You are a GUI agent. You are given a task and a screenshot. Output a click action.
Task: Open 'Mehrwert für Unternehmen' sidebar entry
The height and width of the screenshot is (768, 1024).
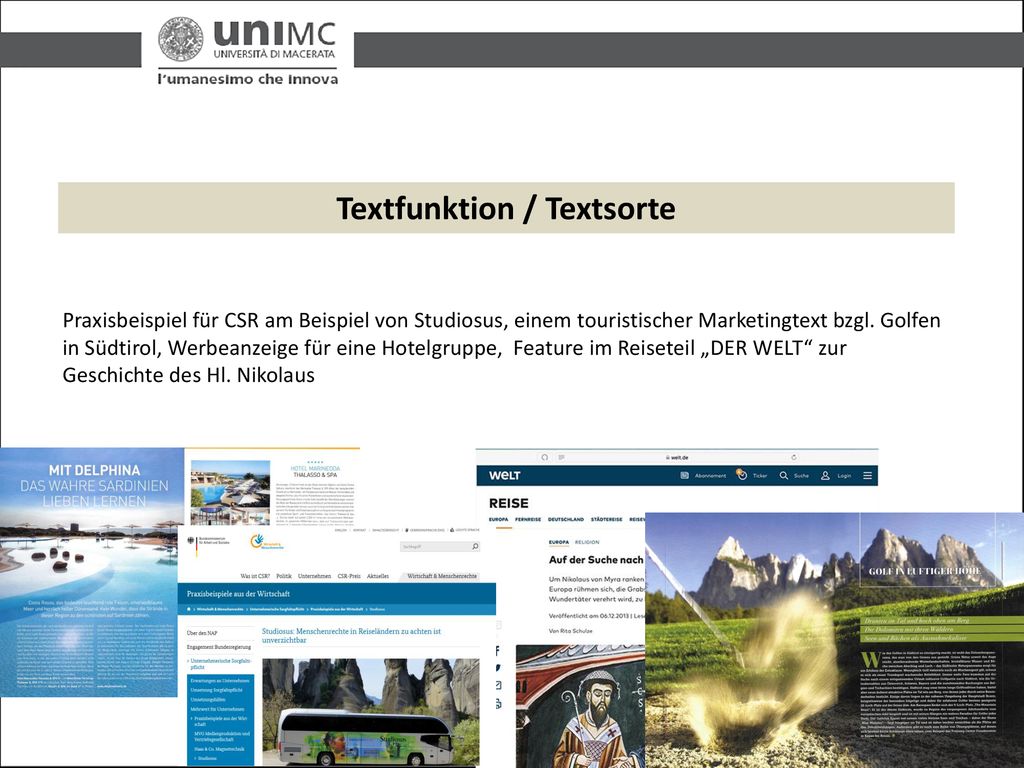pyautogui.click(x=217, y=709)
